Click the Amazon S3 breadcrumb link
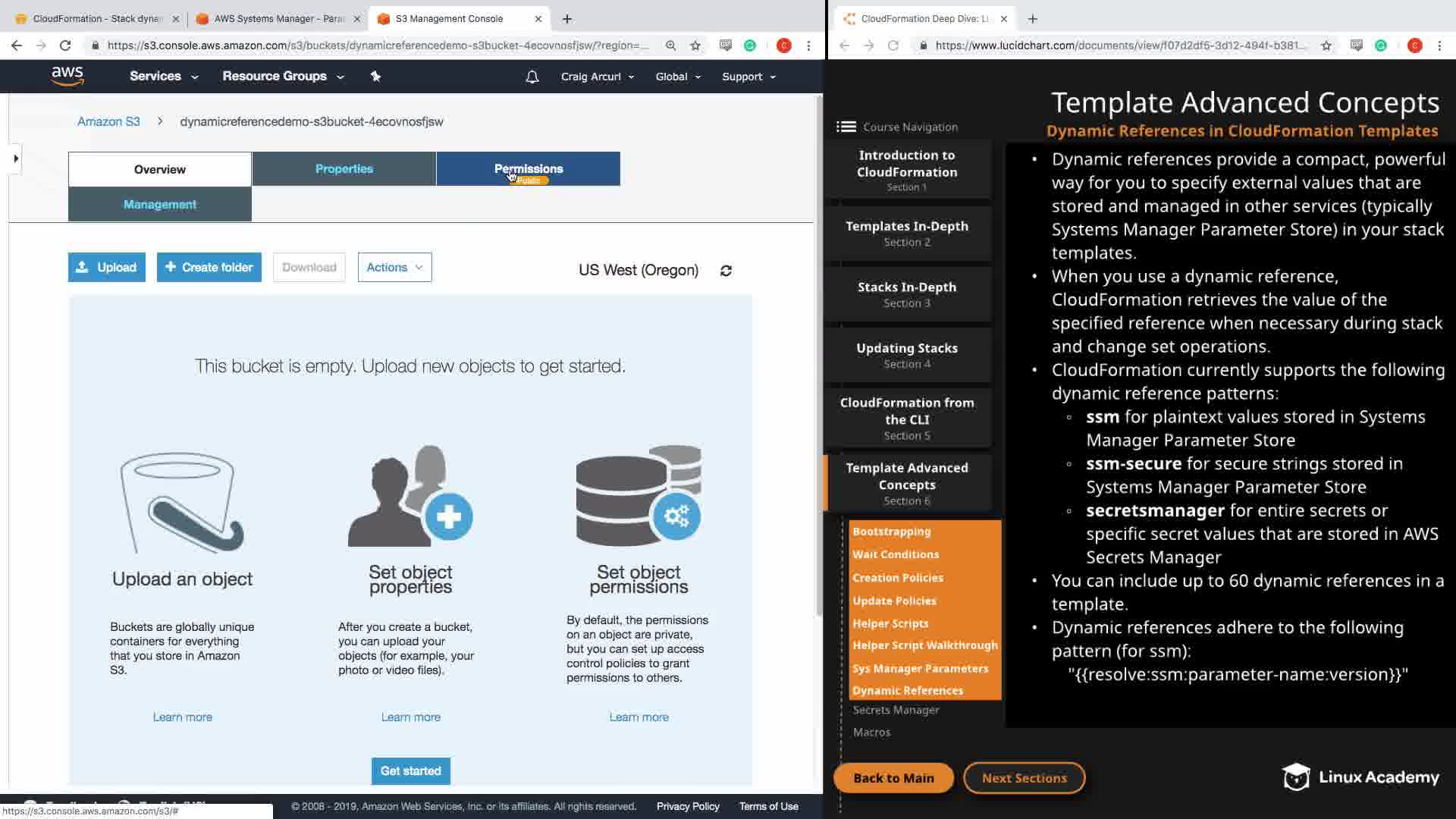Screen dimensions: 1456x819 [x=108, y=121]
